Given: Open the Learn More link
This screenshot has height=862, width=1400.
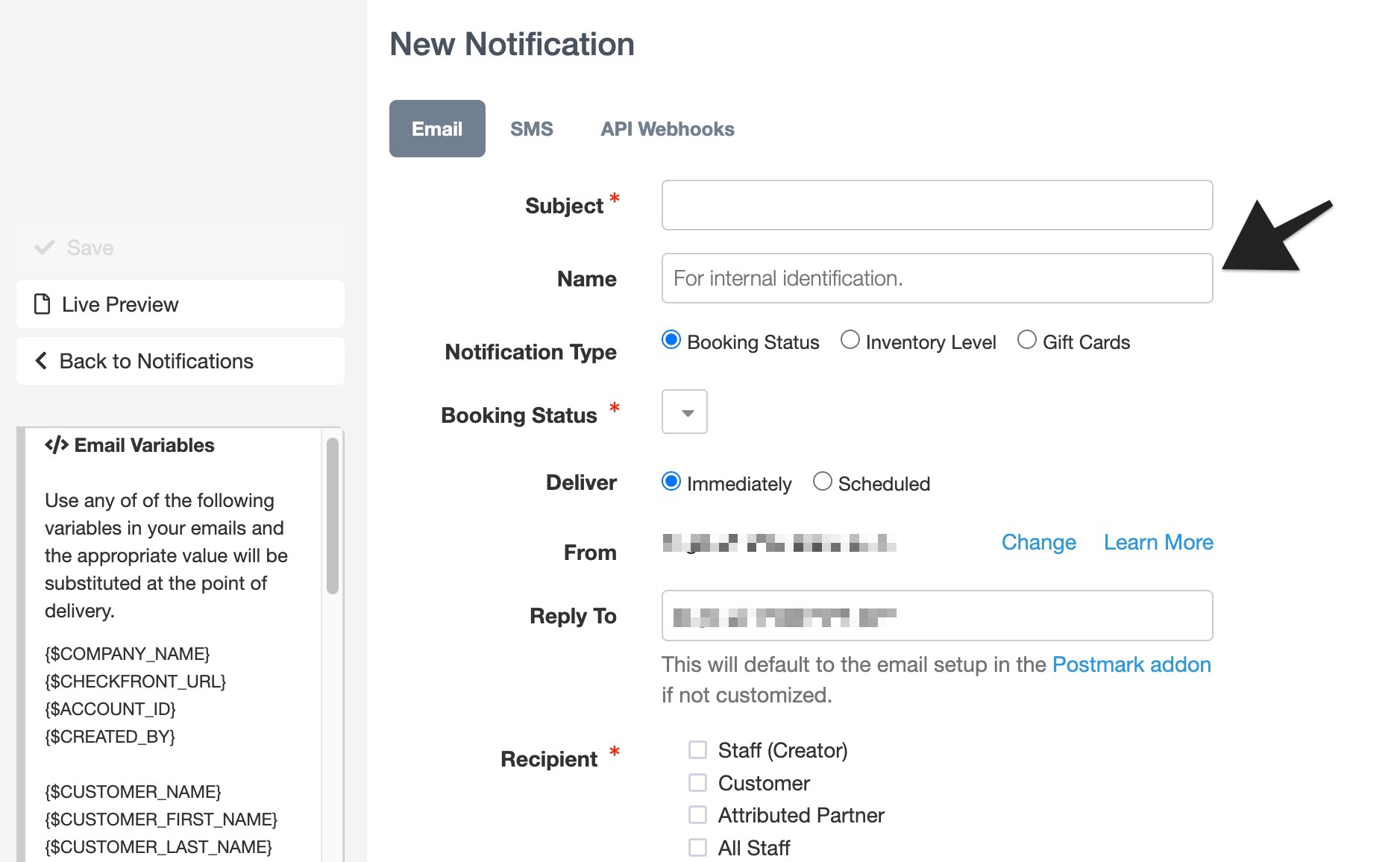Looking at the screenshot, I should coord(1158,542).
